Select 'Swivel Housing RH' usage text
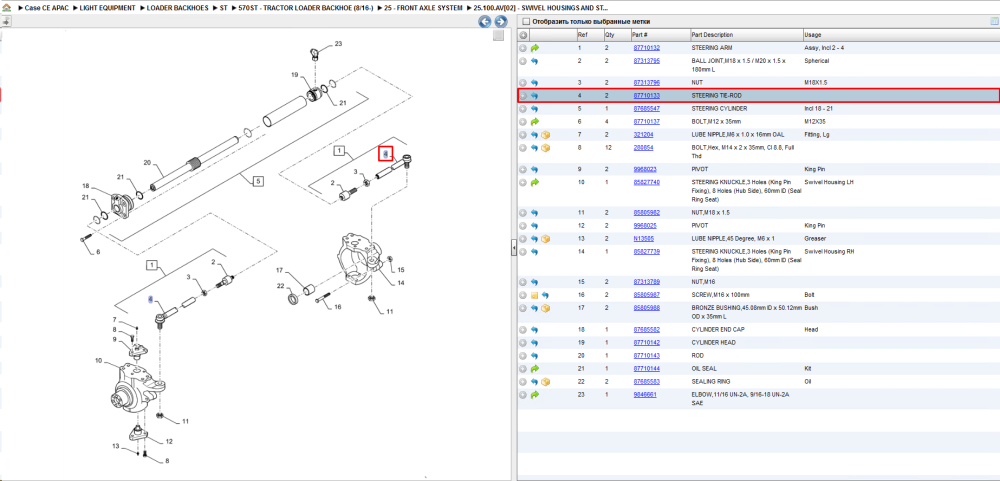Image resolution: width=1000 pixels, height=481 pixels. 829,252
